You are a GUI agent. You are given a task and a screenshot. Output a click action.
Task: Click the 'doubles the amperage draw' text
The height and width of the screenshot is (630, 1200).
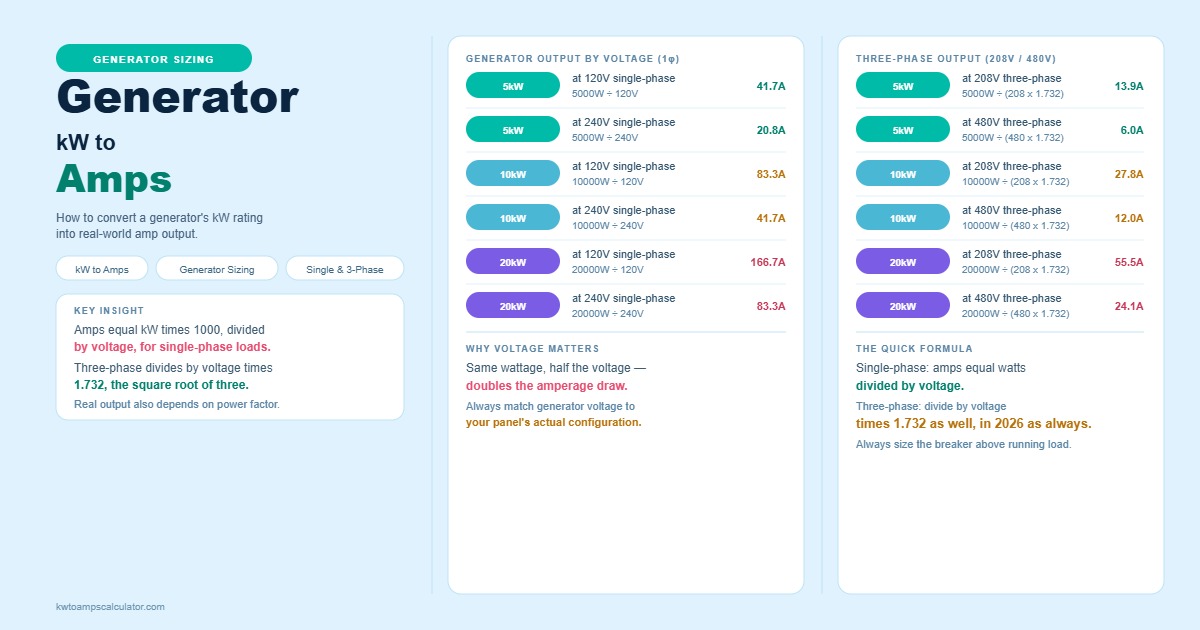point(546,386)
